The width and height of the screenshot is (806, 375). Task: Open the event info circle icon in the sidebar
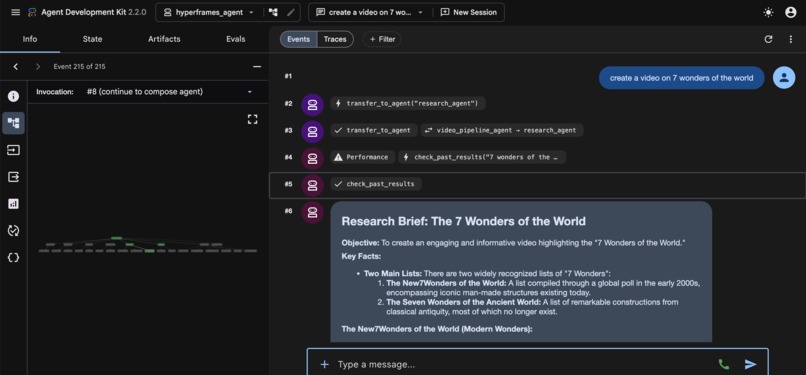[x=13, y=96]
